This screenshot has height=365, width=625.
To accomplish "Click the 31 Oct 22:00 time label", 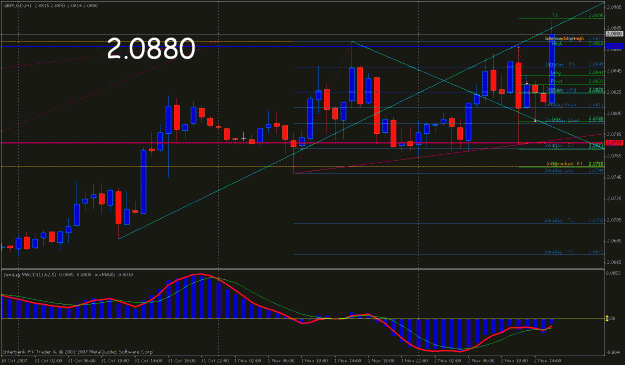I will (x=215, y=361).
